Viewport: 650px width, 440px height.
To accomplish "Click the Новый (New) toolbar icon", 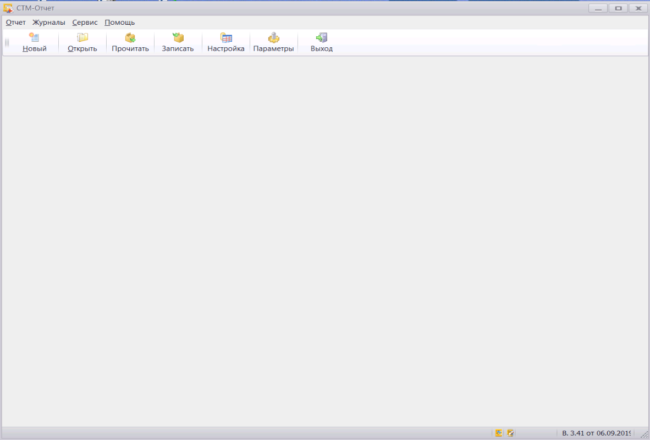I will tap(34, 38).
